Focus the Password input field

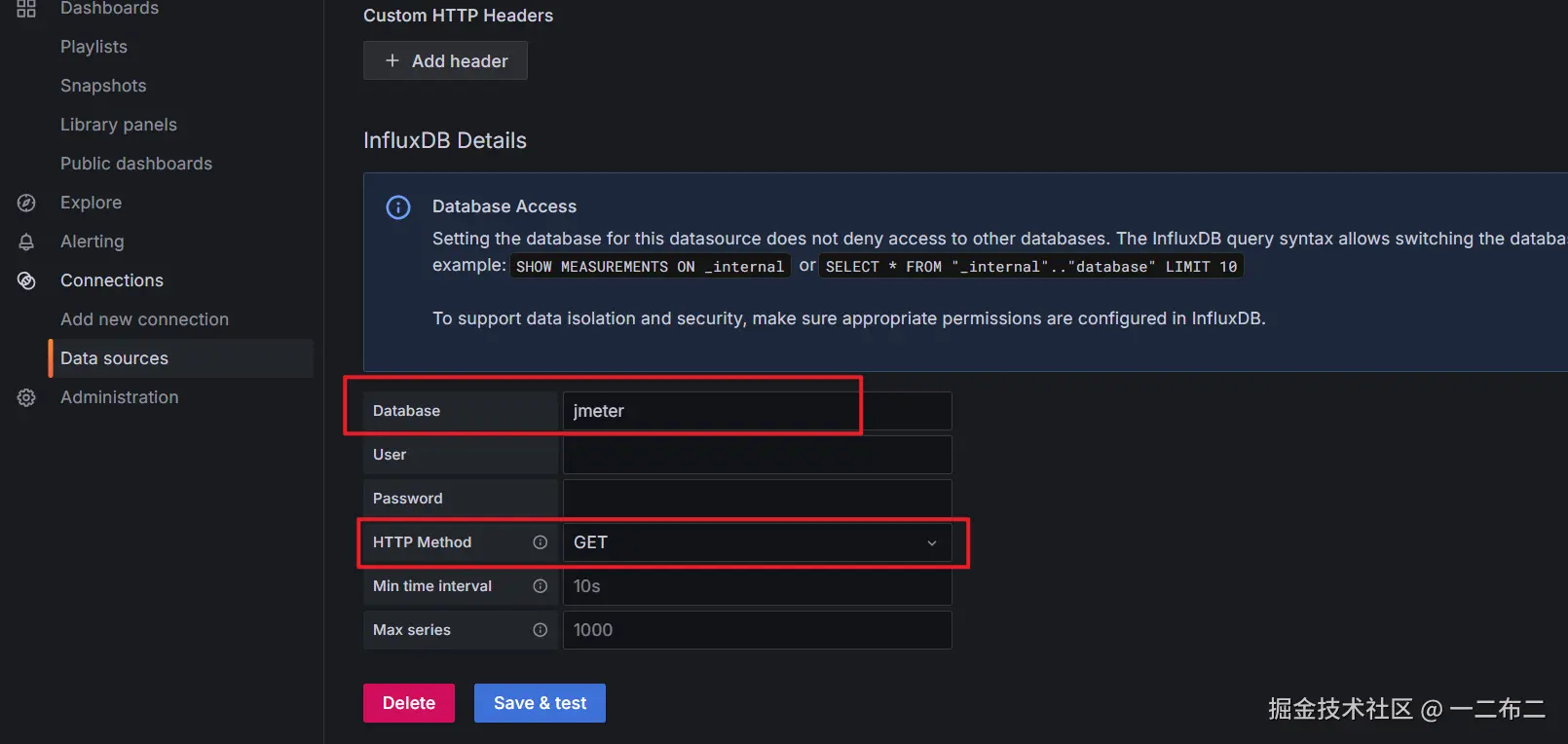[x=757, y=499]
